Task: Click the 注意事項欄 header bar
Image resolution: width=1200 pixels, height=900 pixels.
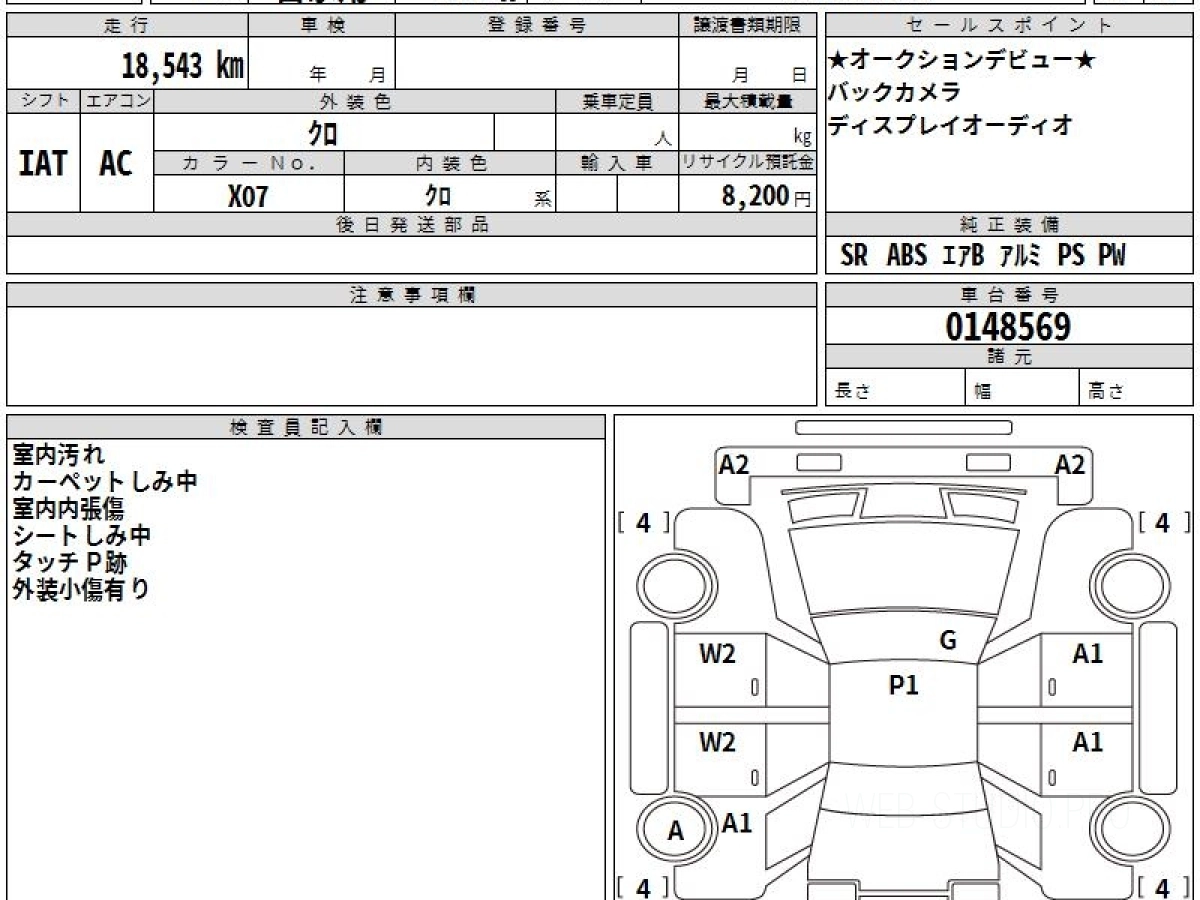Action: tap(412, 295)
